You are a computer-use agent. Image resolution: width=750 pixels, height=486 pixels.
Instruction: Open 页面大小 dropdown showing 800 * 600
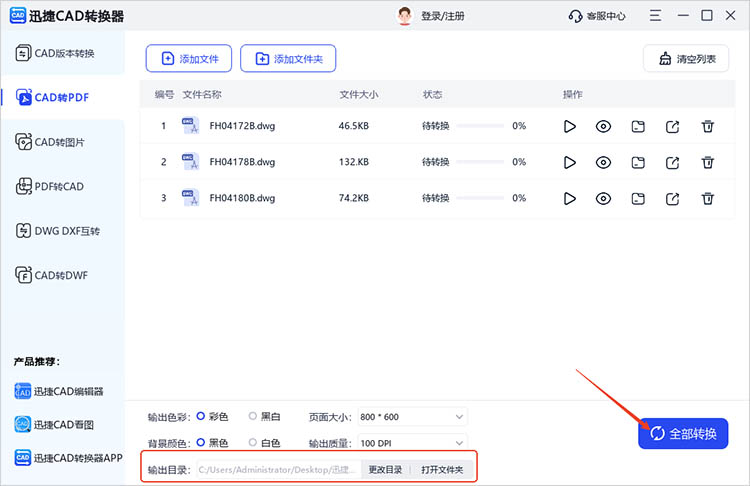(x=412, y=417)
